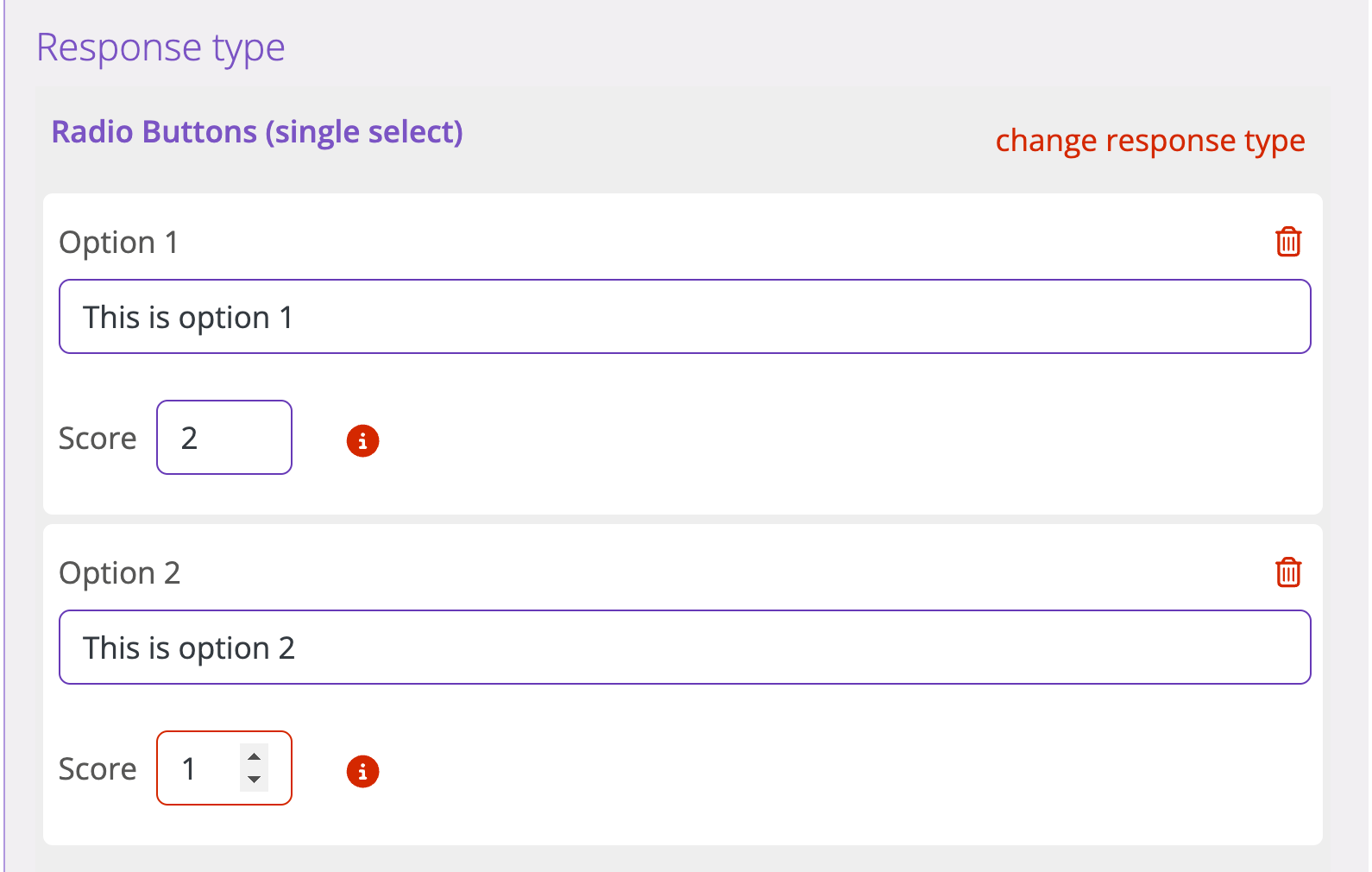The height and width of the screenshot is (872, 1372).
Task: Increase Option 2 score with up arrow
Action: (254, 756)
